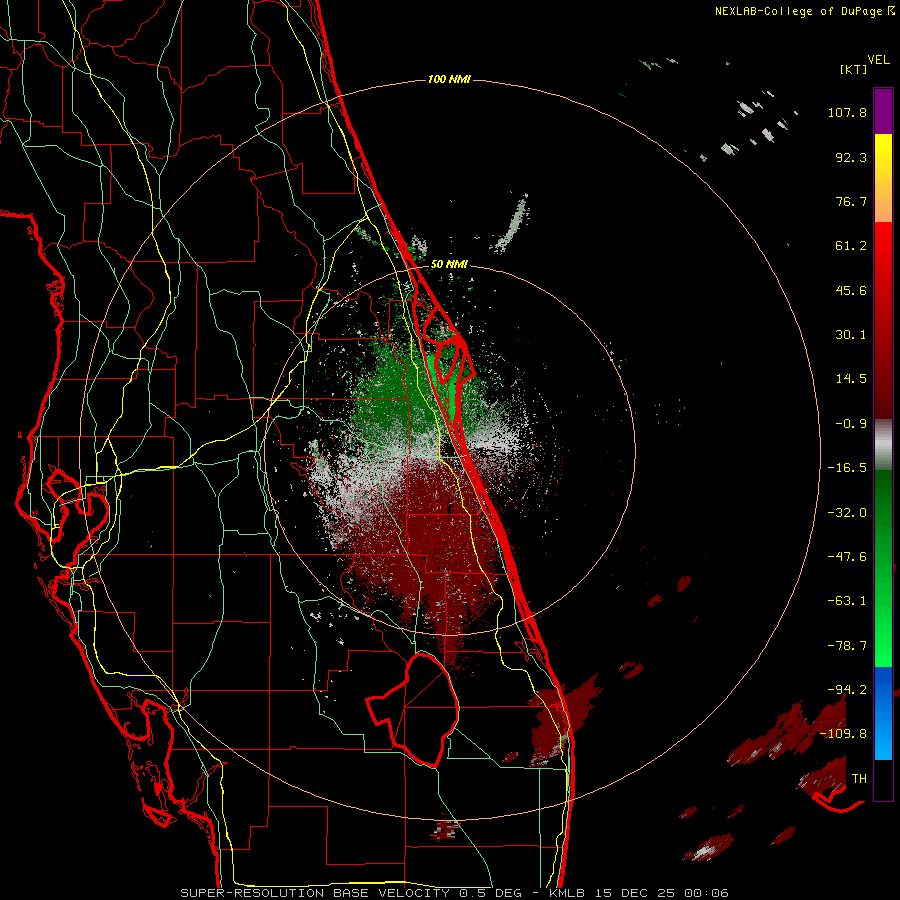The height and width of the screenshot is (900, 900).
Task: Click the 100 NMI range ring label
Action: tap(449, 79)
